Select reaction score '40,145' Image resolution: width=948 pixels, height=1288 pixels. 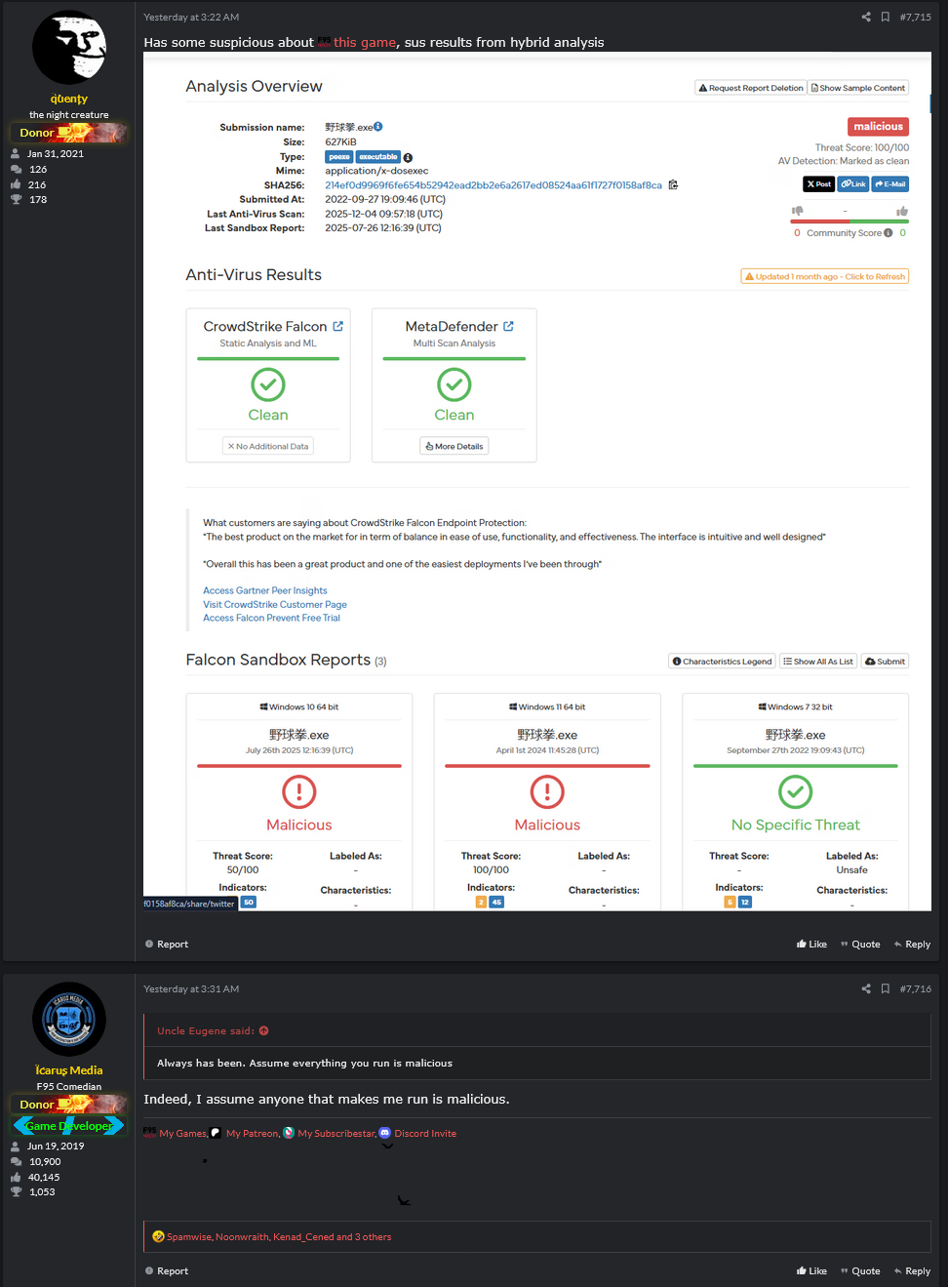click(44, 1177)
